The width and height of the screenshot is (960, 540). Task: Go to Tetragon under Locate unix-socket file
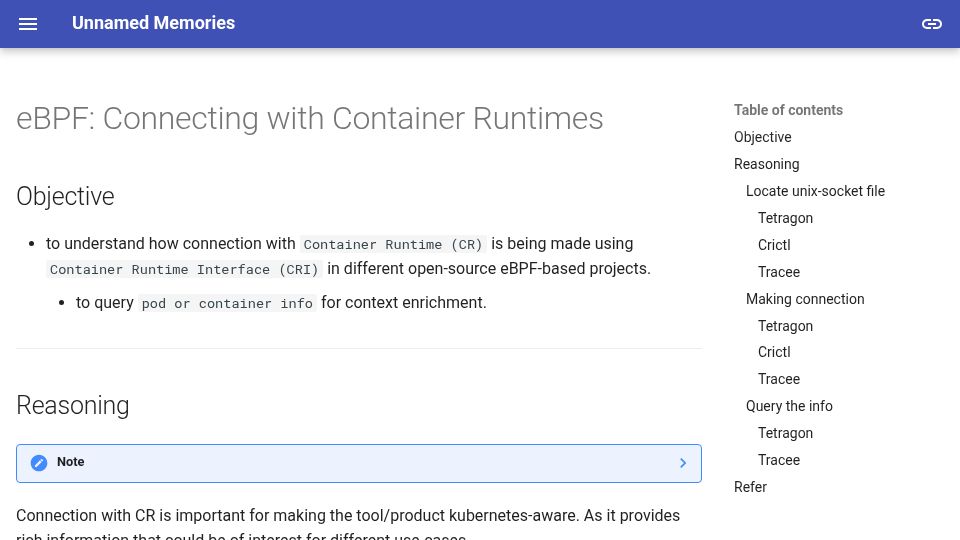[785, 218]
